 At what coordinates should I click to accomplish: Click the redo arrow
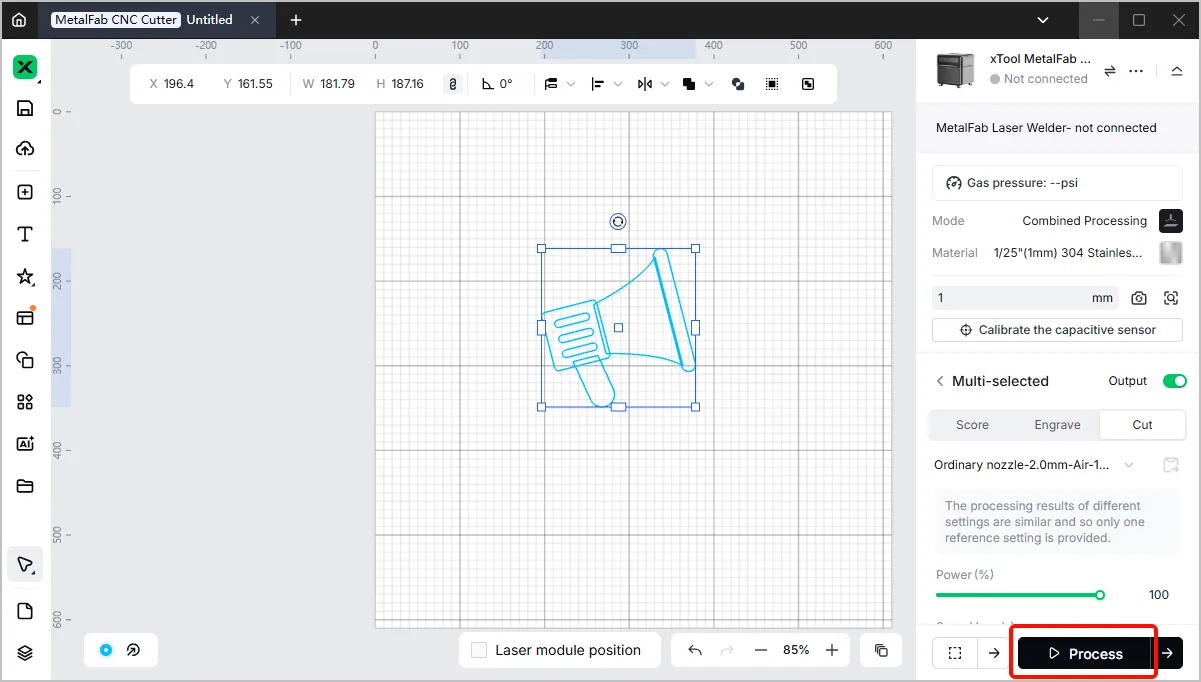(x=727, y=650)
